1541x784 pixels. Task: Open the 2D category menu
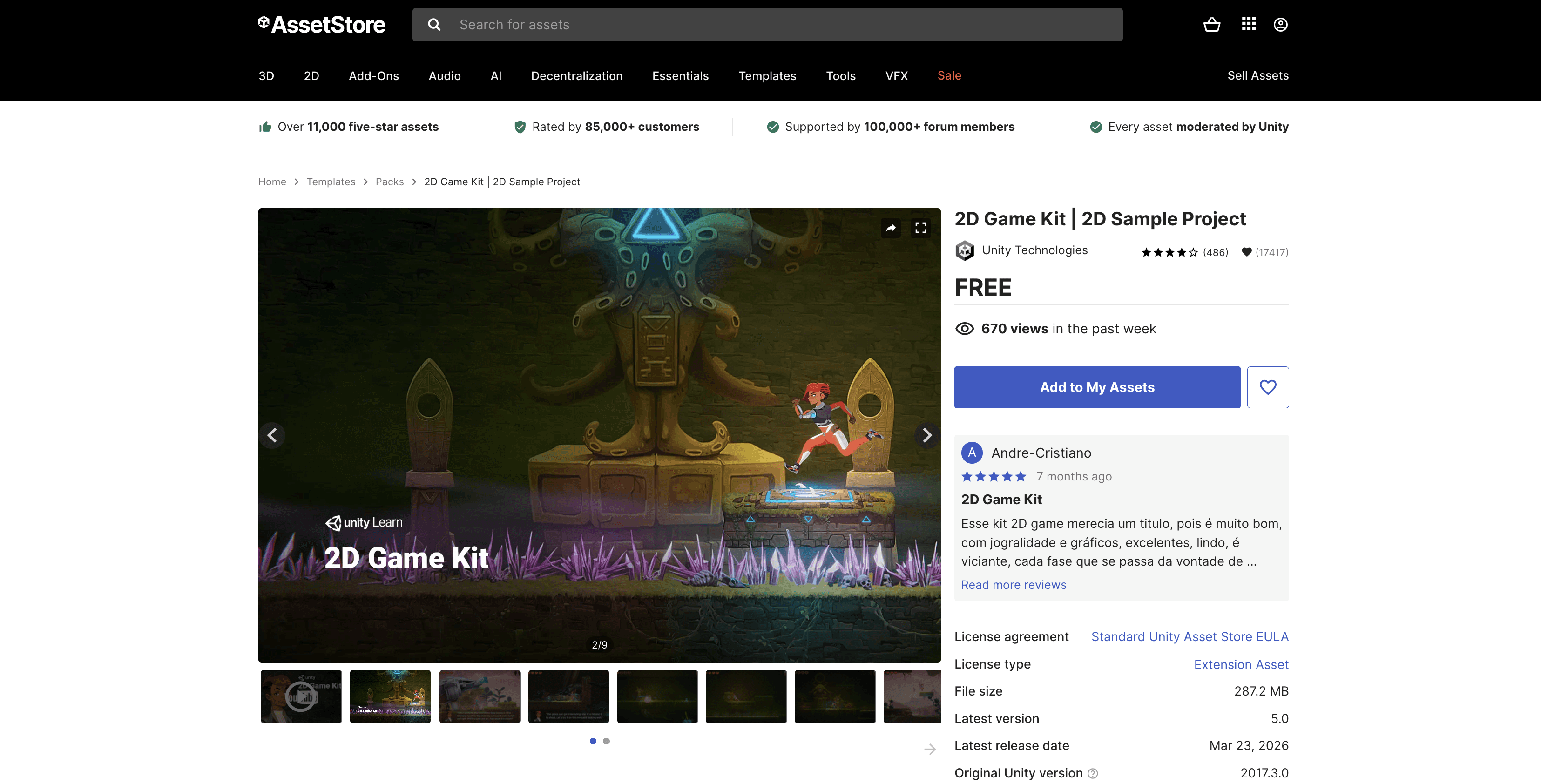(311, 76)
